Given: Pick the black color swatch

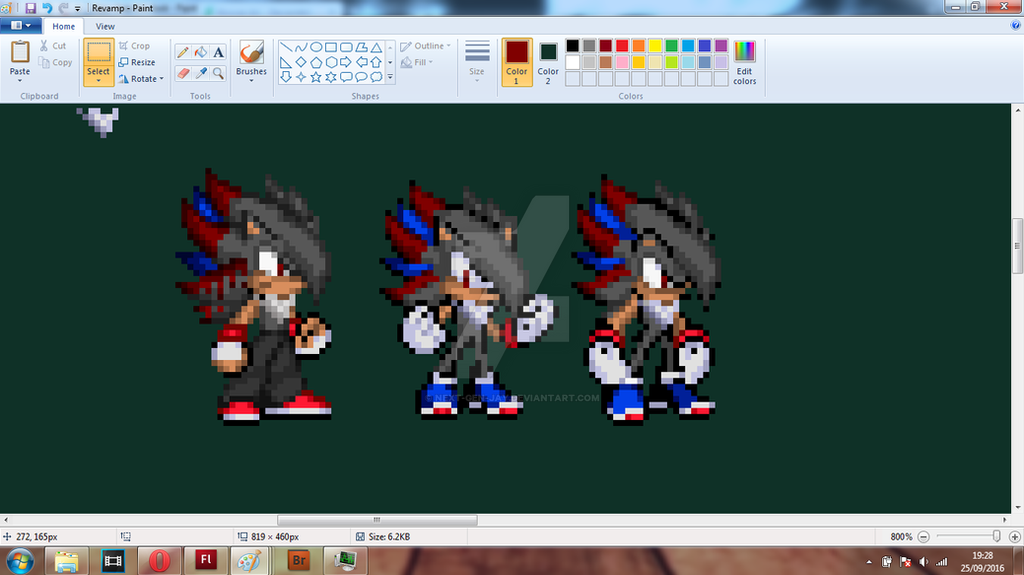Looking at the screenshot, I should tap(573, 45).
